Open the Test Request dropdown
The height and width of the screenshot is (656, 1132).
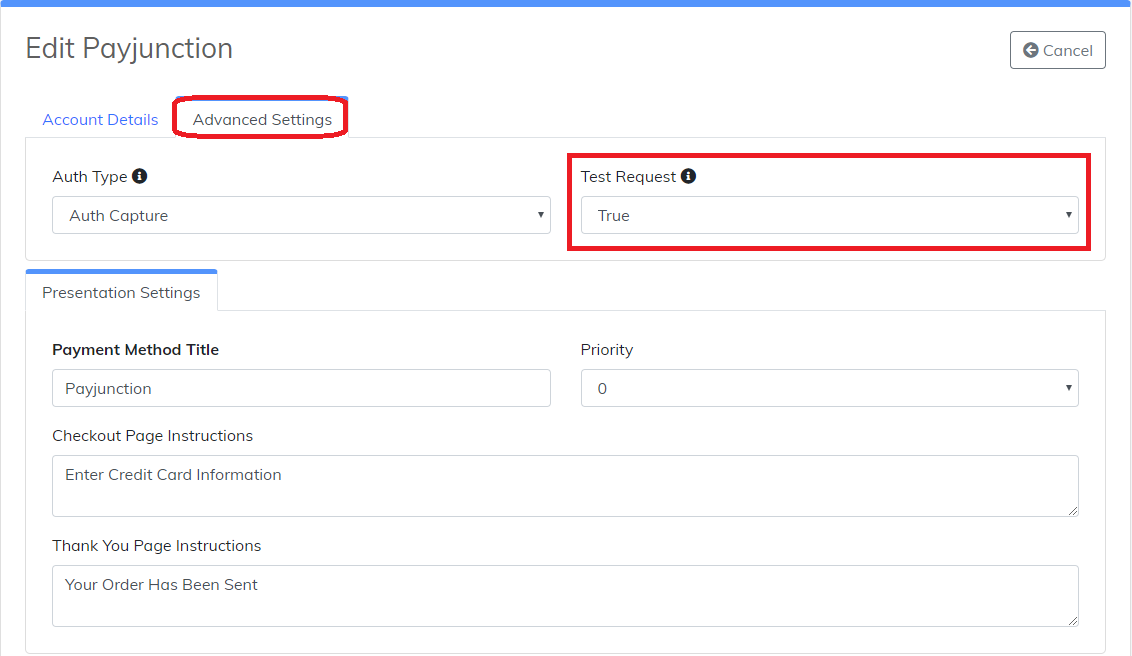click(830, 215)
